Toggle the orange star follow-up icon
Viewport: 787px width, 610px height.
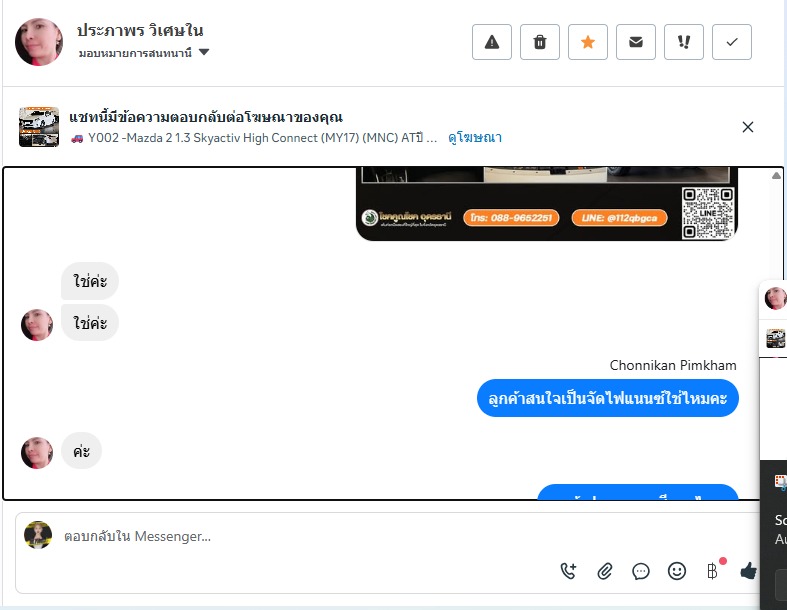[x=588, y=42]
